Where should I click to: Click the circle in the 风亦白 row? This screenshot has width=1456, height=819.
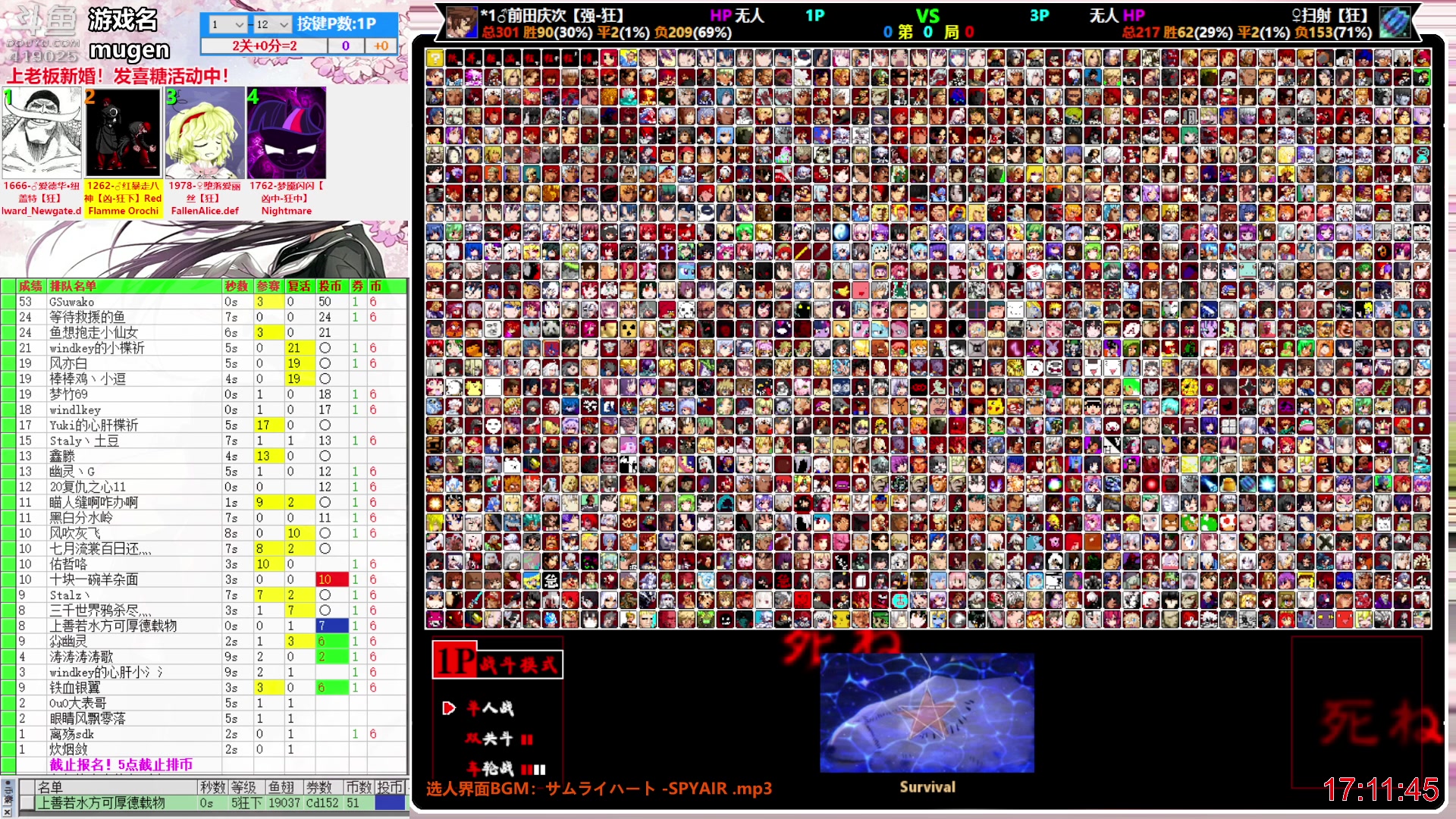click(x=325, y=363)
